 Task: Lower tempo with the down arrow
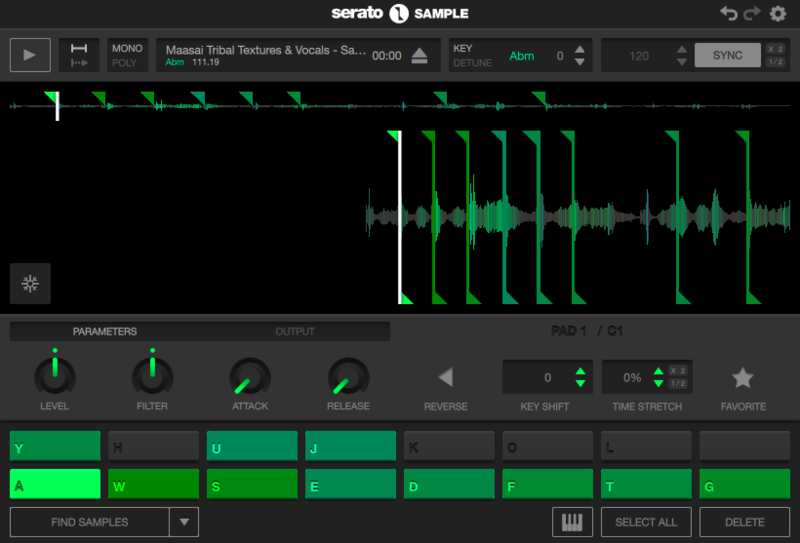(682, 62)
